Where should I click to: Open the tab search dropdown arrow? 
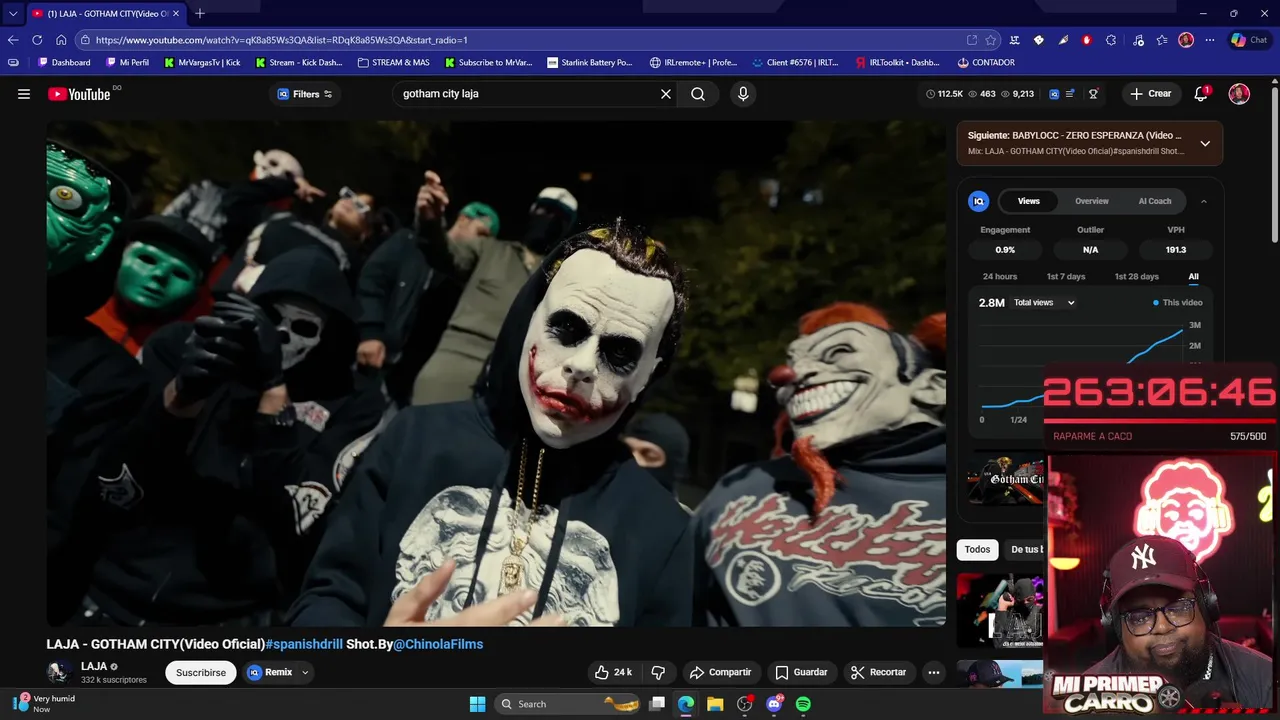click(13, 13)
